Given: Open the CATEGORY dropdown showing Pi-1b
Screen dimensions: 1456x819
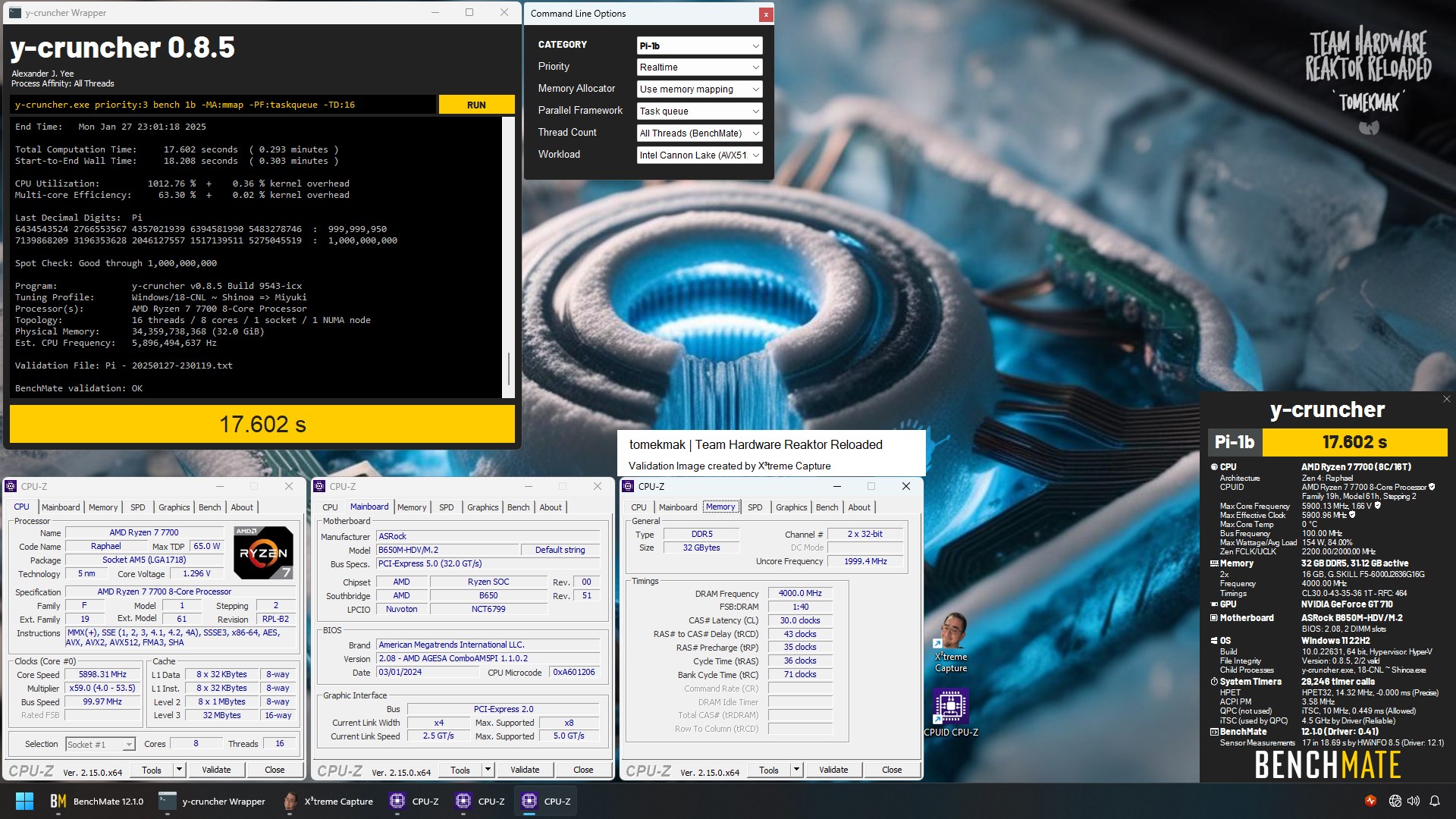Looking at the screenshot, I should (x=699, y=45).
